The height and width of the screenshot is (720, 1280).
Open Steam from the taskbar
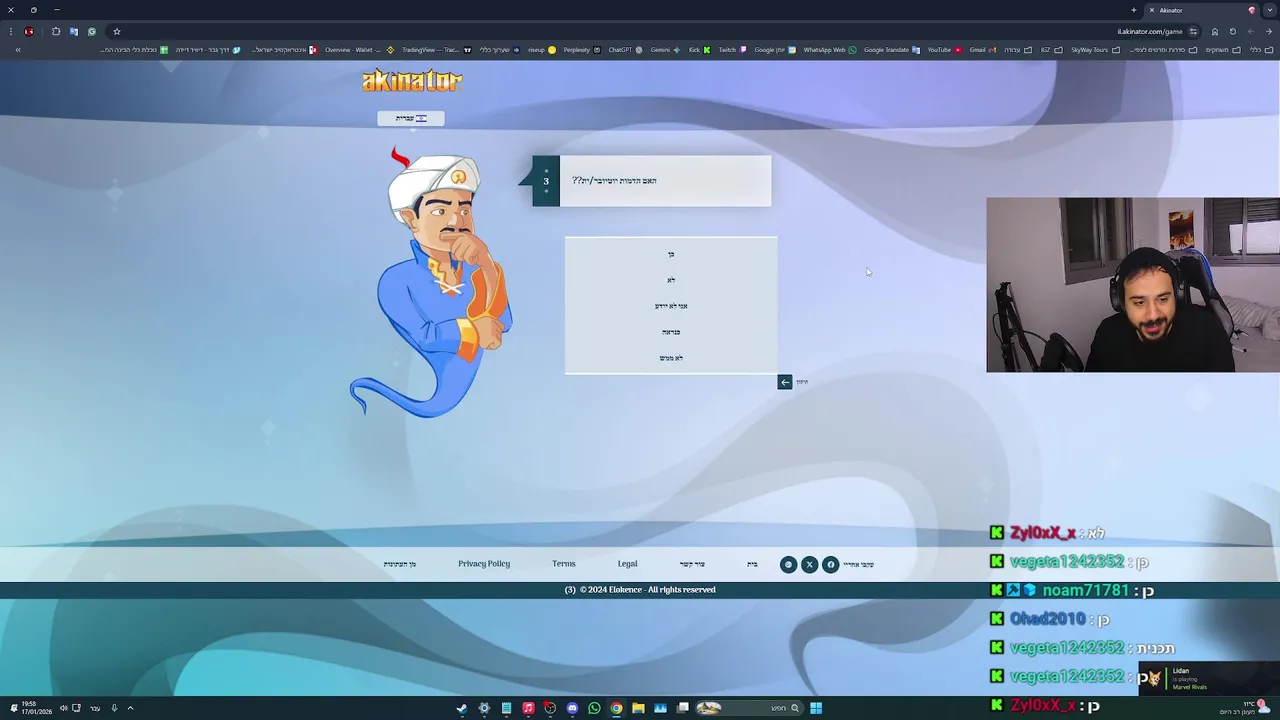(462, 708)
